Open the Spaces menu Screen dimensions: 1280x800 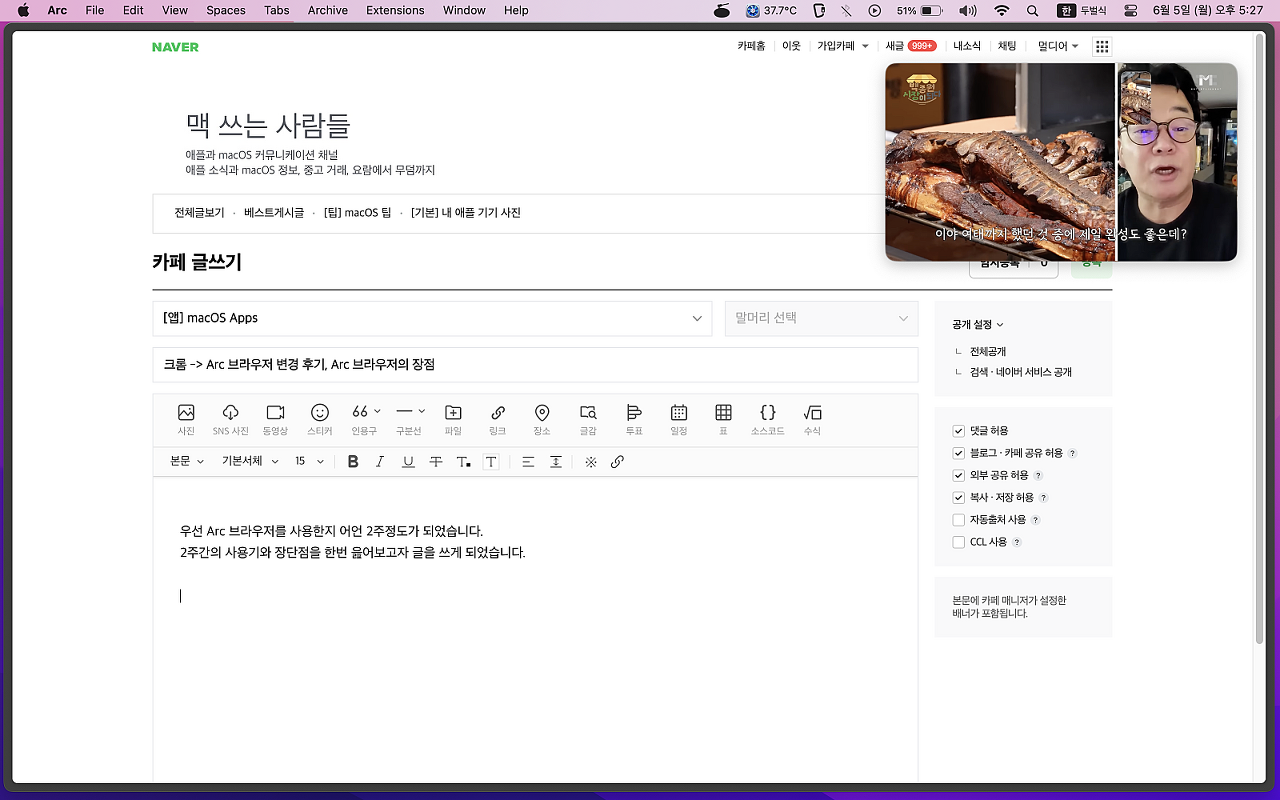tap(225, 10)
